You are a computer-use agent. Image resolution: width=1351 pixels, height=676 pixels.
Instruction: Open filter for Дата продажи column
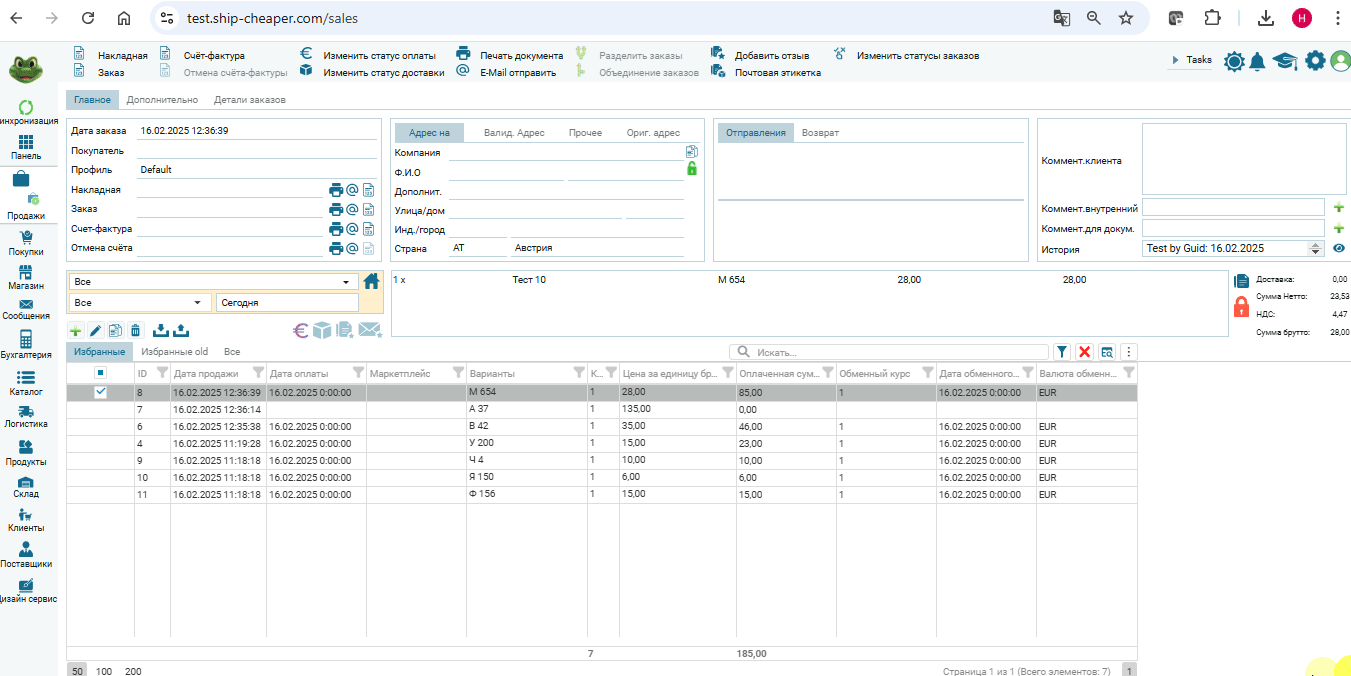tap(259, 373)
